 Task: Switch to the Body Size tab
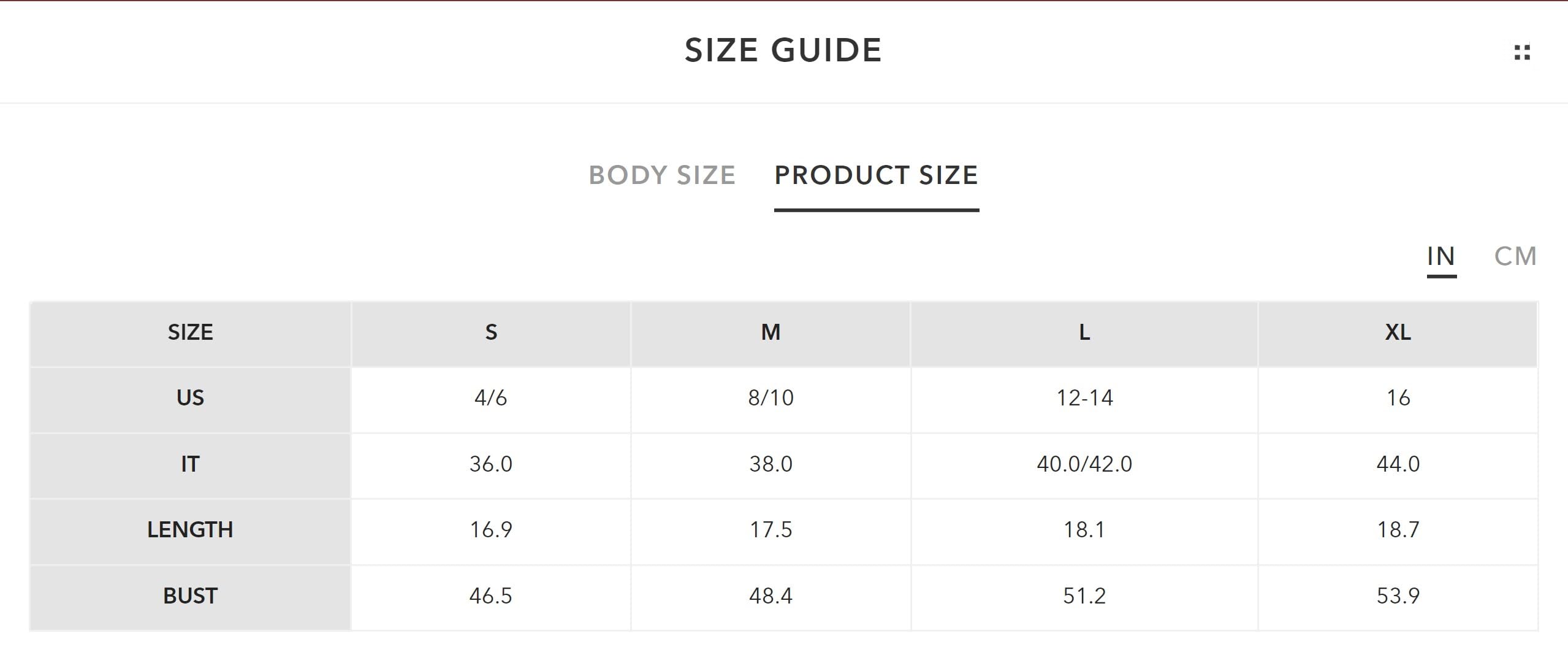pyautogui.click(x=662, y=175)
